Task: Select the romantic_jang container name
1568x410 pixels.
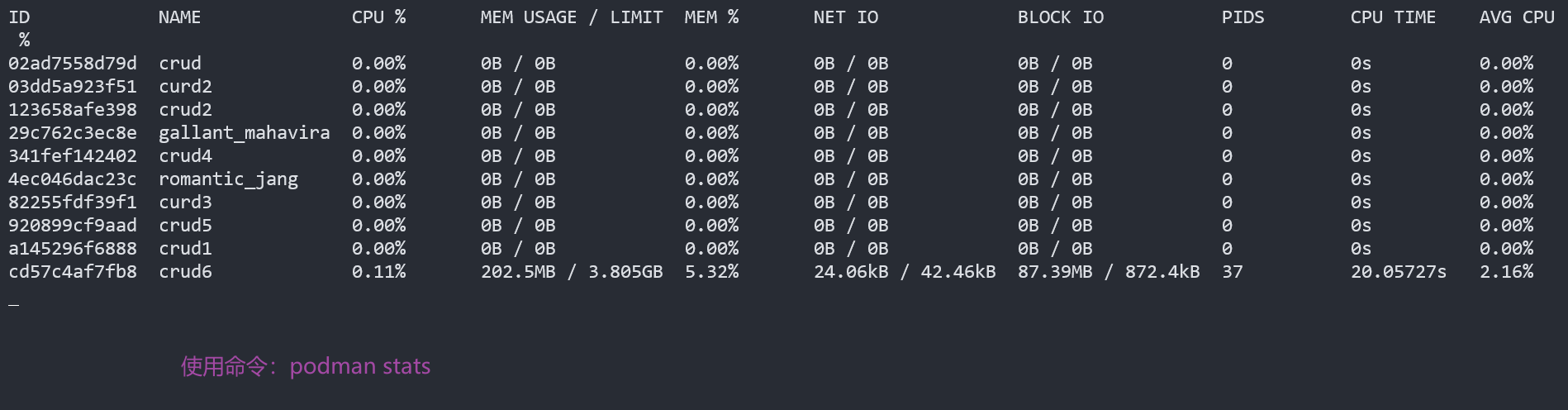Action: (x=228, y=179)
